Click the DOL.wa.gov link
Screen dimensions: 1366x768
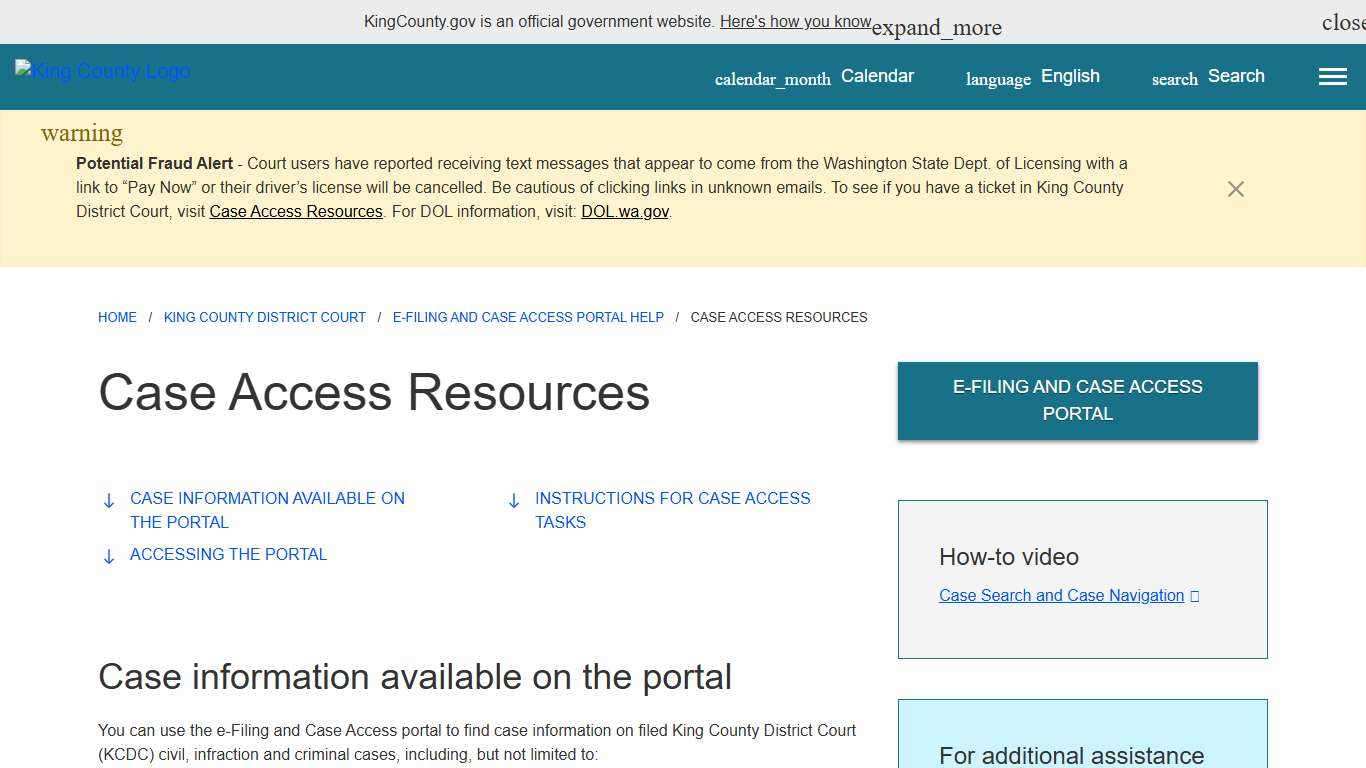click(x=624, y=211)
